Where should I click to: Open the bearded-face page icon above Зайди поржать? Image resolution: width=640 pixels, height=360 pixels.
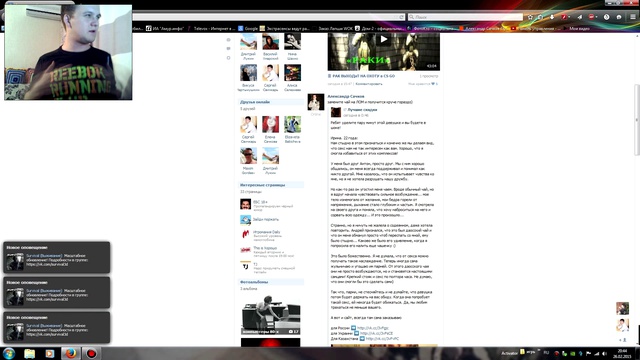click(245, 204)
